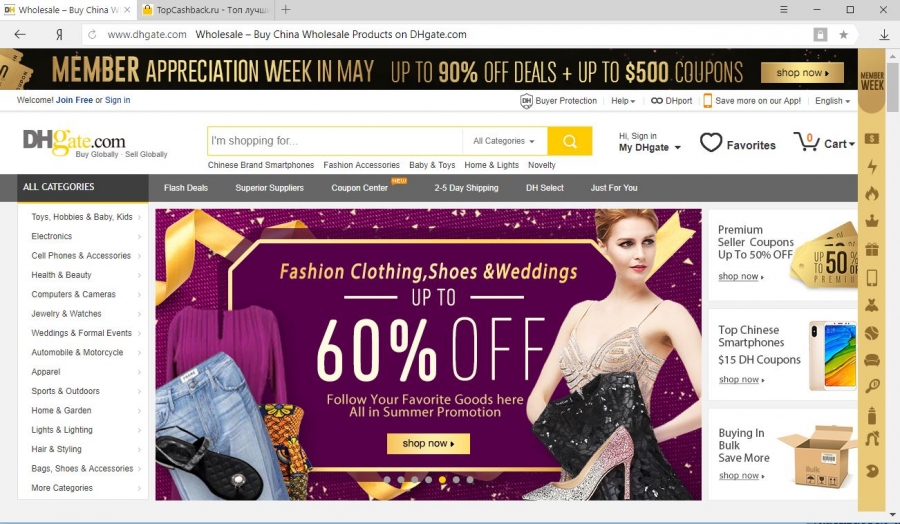The width and height of the screenshot is (900, 524).
Task: Expand the My DHgate account dropdown
Action: pyautogui.click(x=650, y=148)
